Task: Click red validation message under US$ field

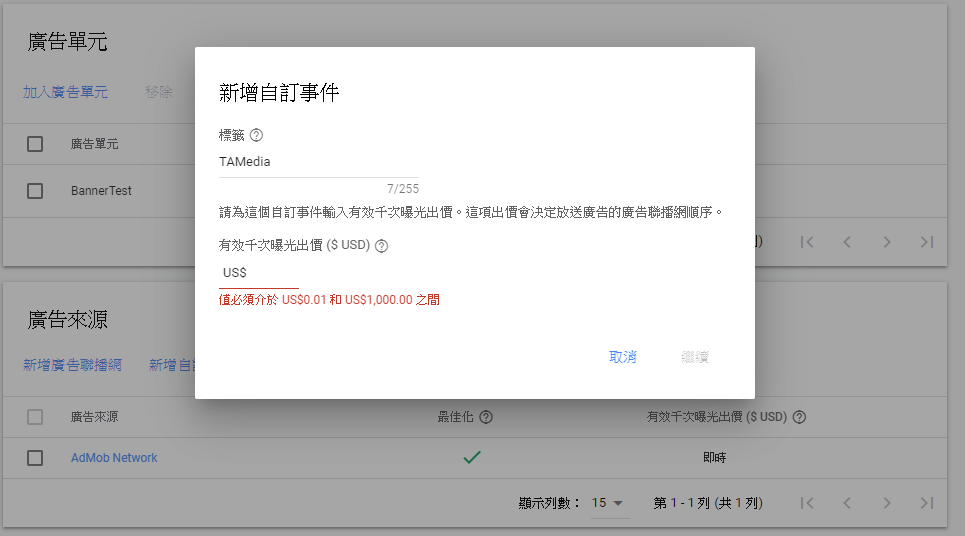Action: [329, 300]
